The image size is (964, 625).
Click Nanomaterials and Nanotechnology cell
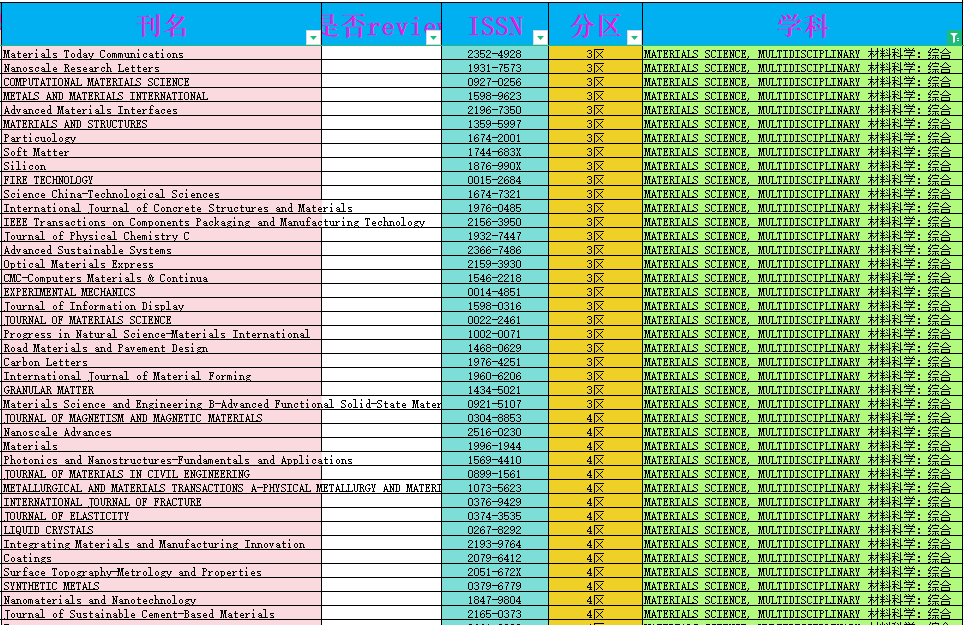coord(161,600)
